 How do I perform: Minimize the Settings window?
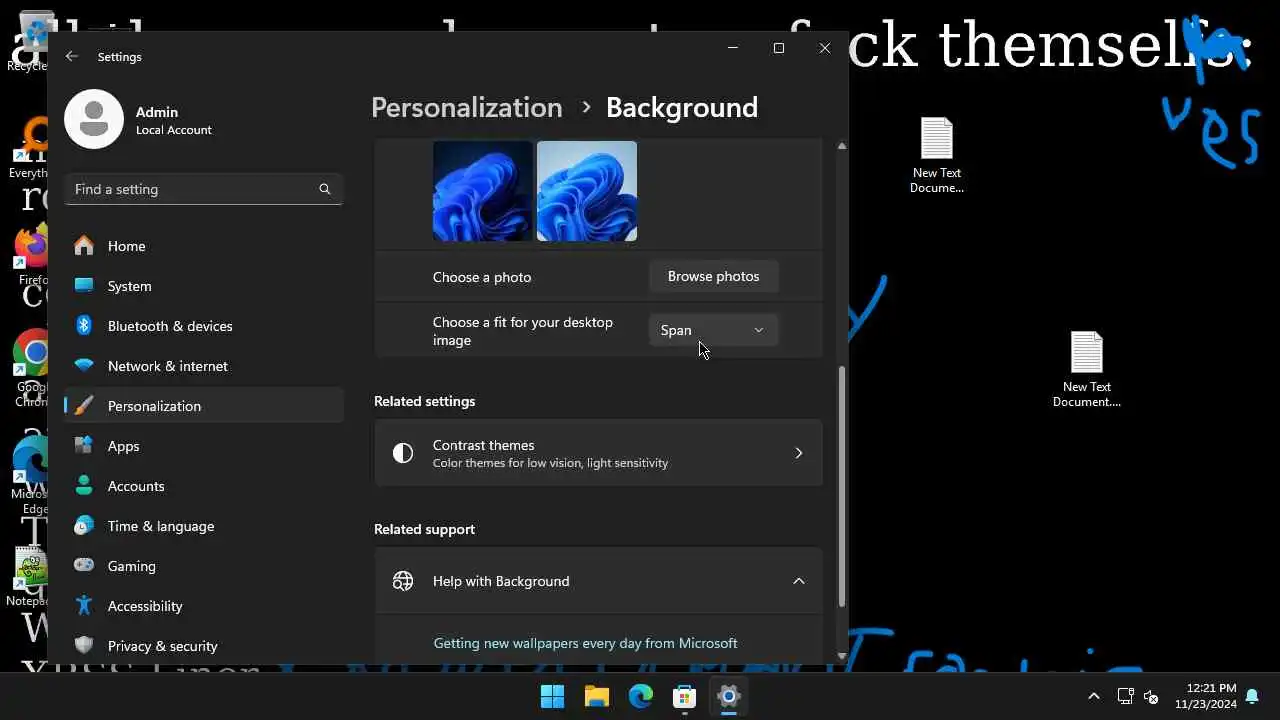tap(734, 48)
